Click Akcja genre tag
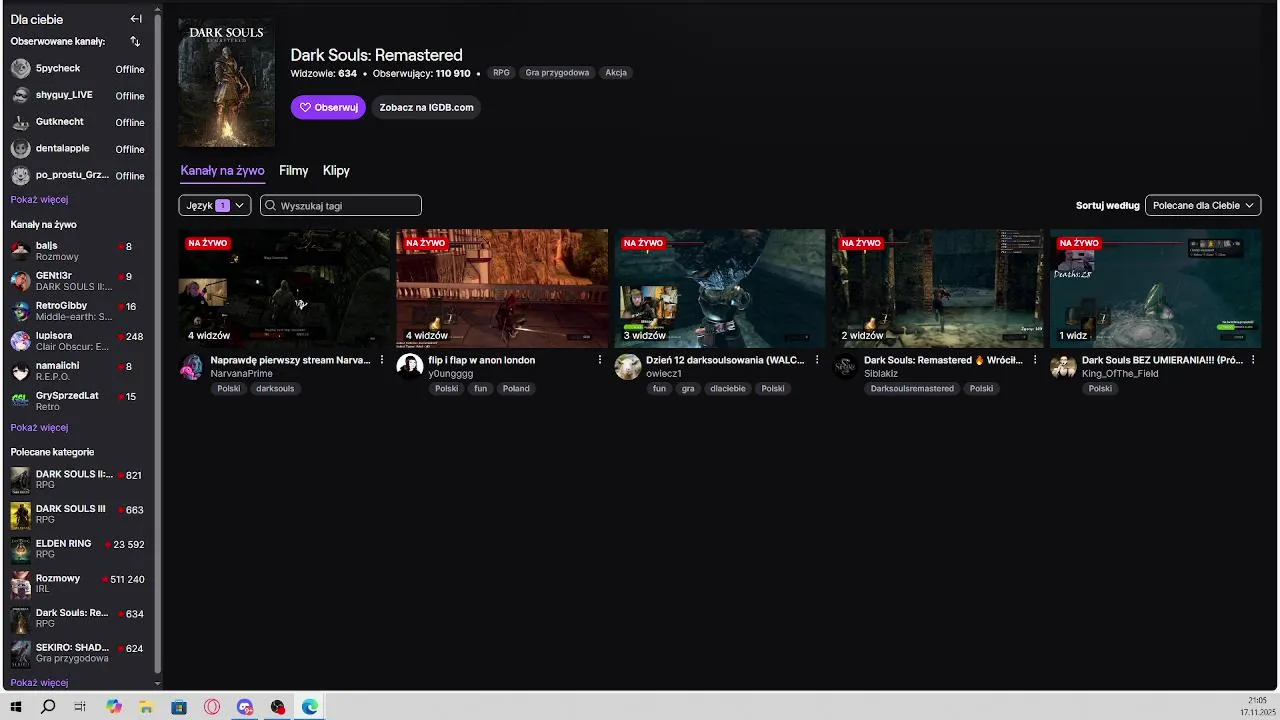Viewport: 1280px width, 720px height. [616, 73]
